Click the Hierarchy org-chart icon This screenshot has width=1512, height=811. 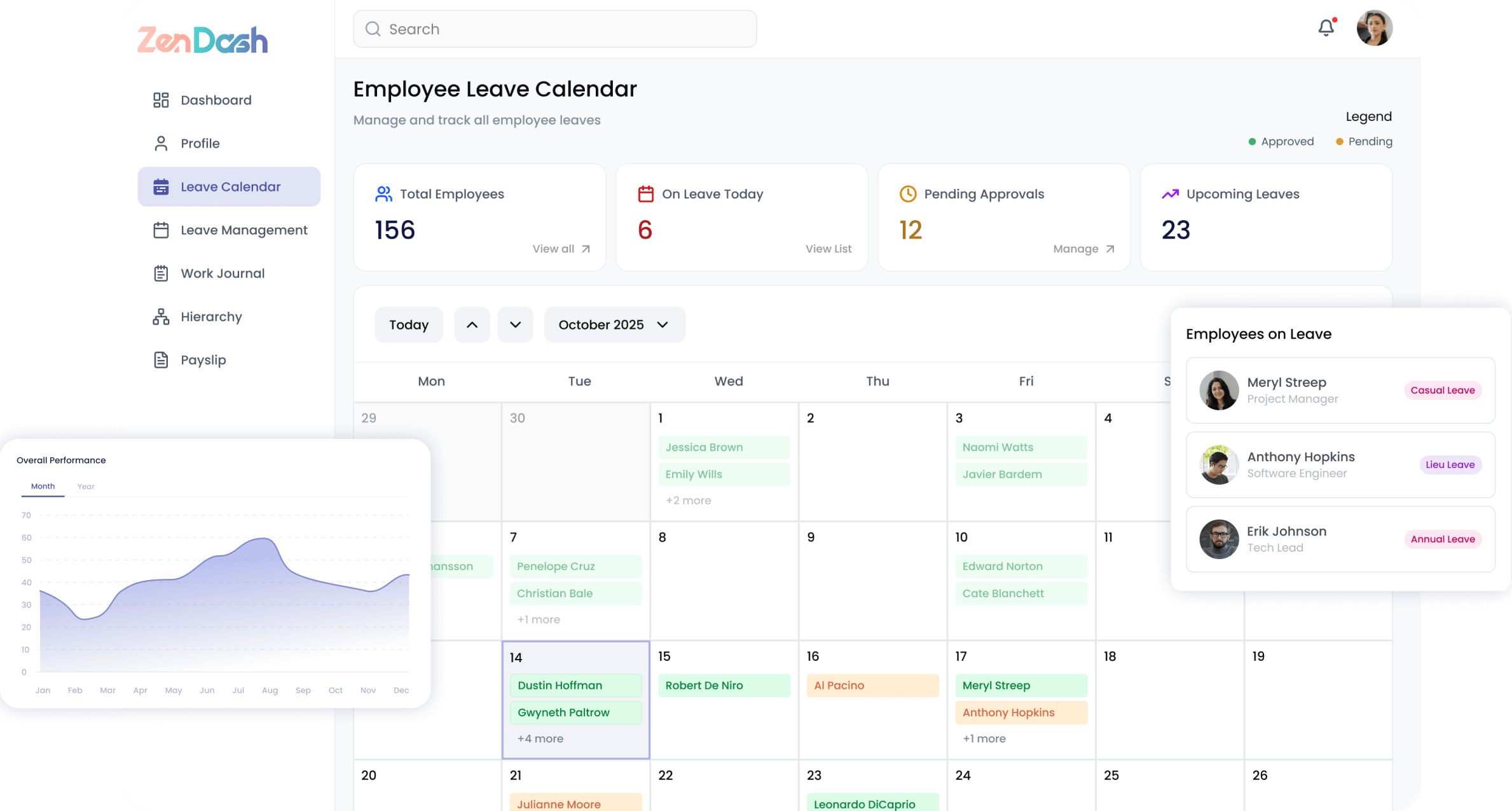160,316
